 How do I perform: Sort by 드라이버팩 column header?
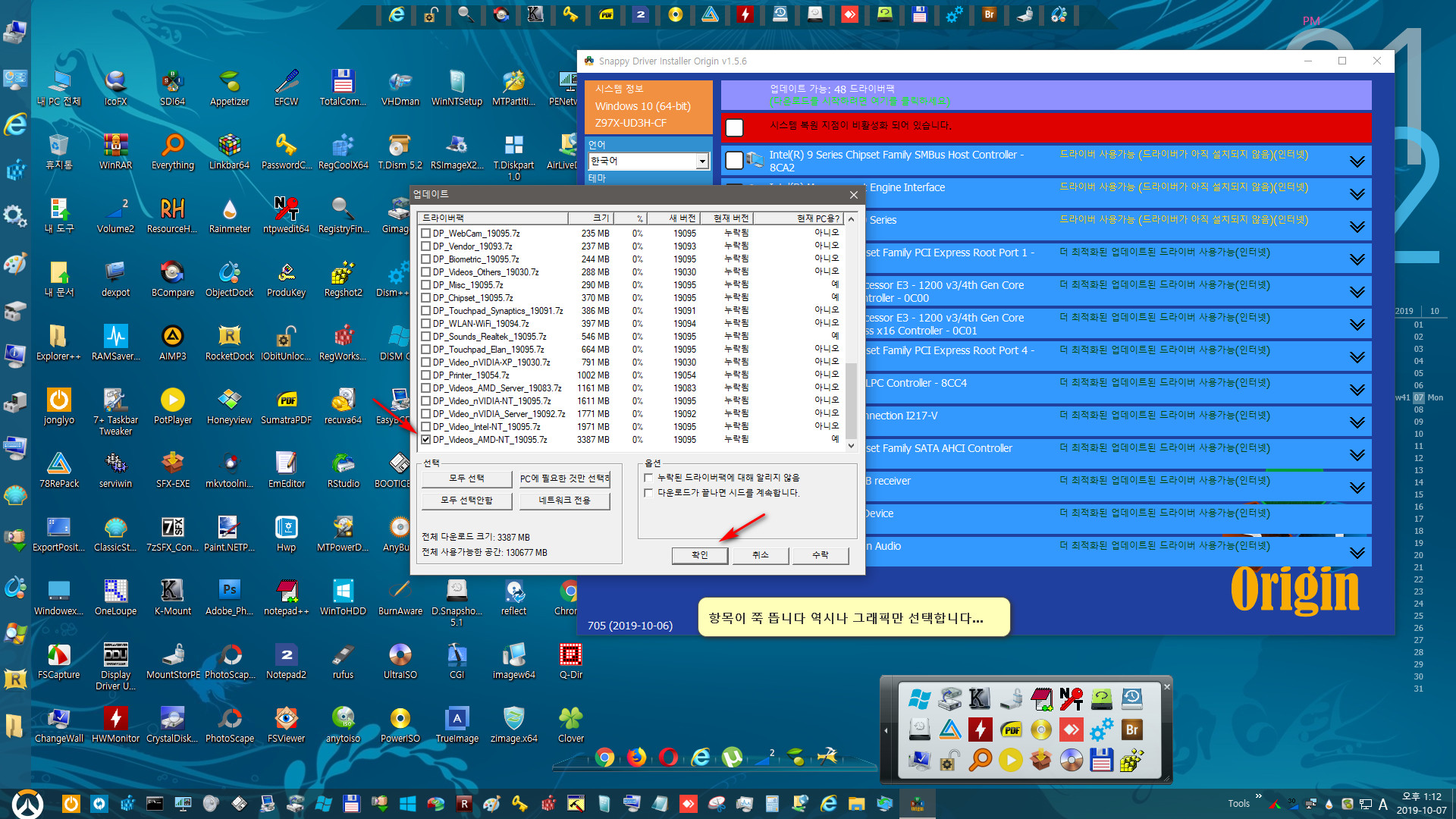[492, 218]
